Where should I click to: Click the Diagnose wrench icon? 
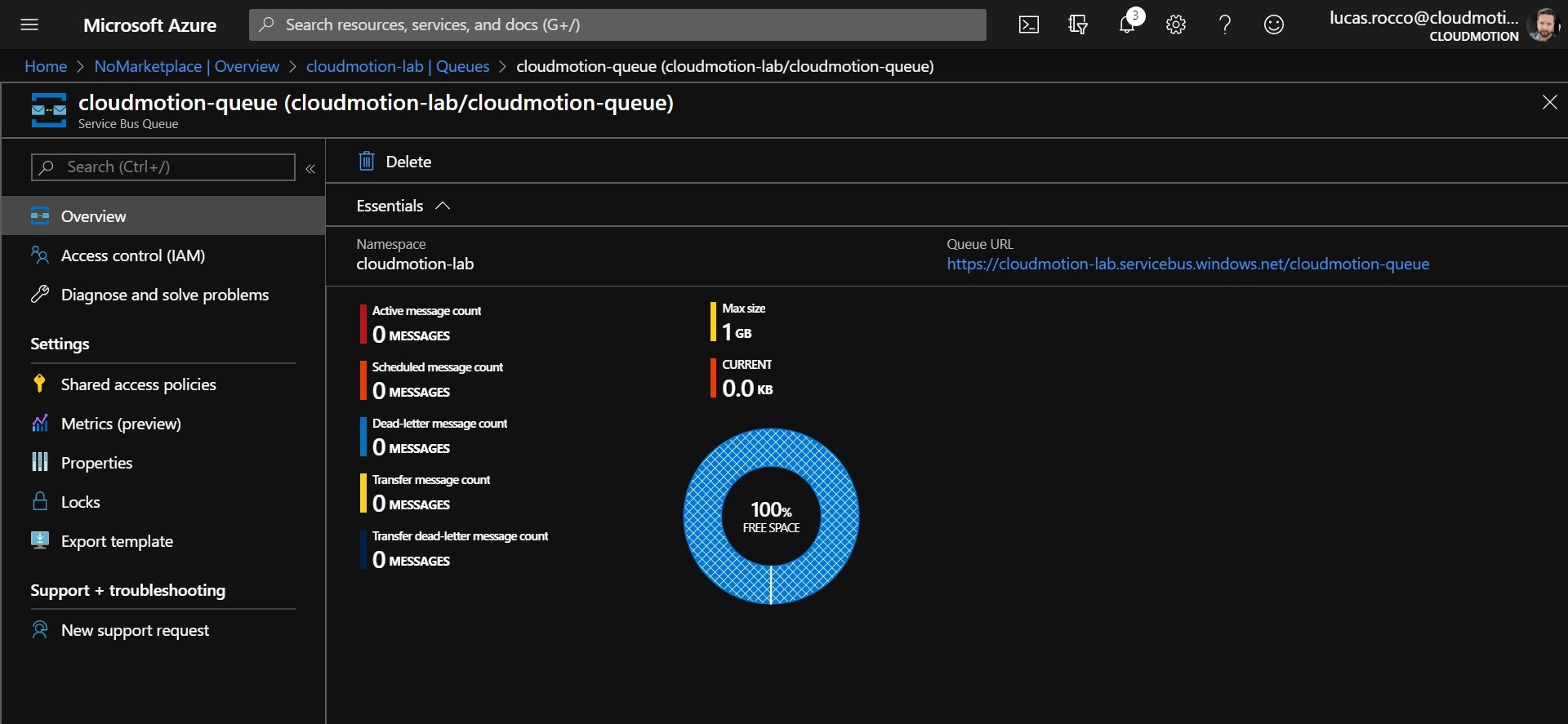click(x=40, y=294)
